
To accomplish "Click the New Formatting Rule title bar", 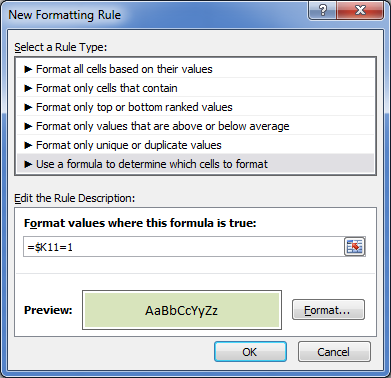I will pos(157,15).
